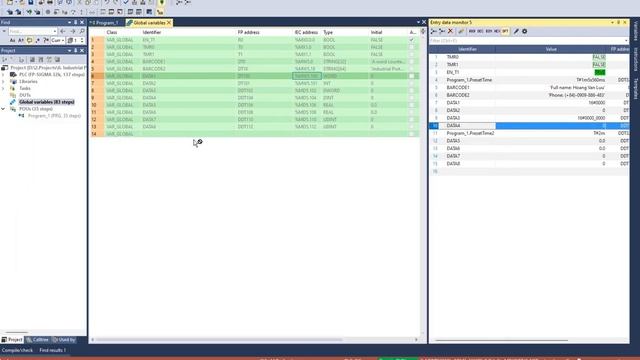Open the Variables side tab on right edge
This screenshot has width=640, height=360.
coord(636,31)
